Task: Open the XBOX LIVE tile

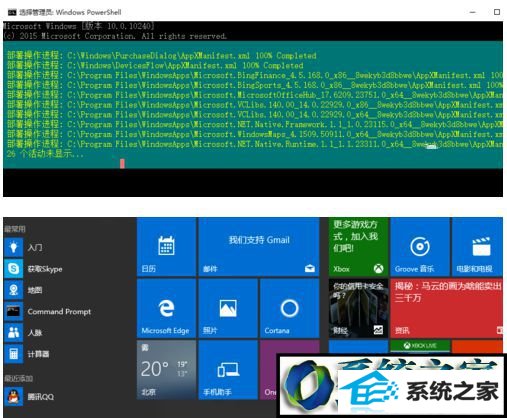Action: pos(420,346)
